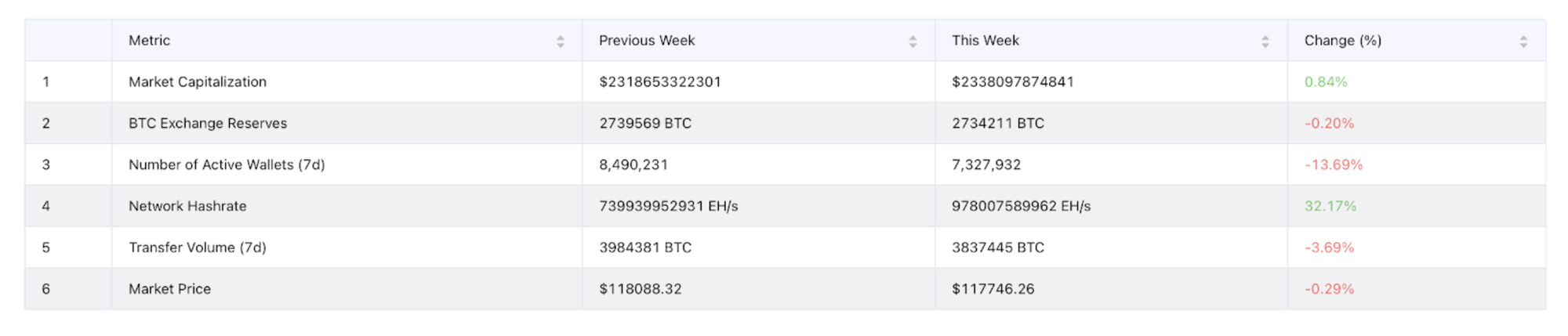Select the Previous Week column header label
Screen dimensions: 1568x336
(x=647, y=41)
